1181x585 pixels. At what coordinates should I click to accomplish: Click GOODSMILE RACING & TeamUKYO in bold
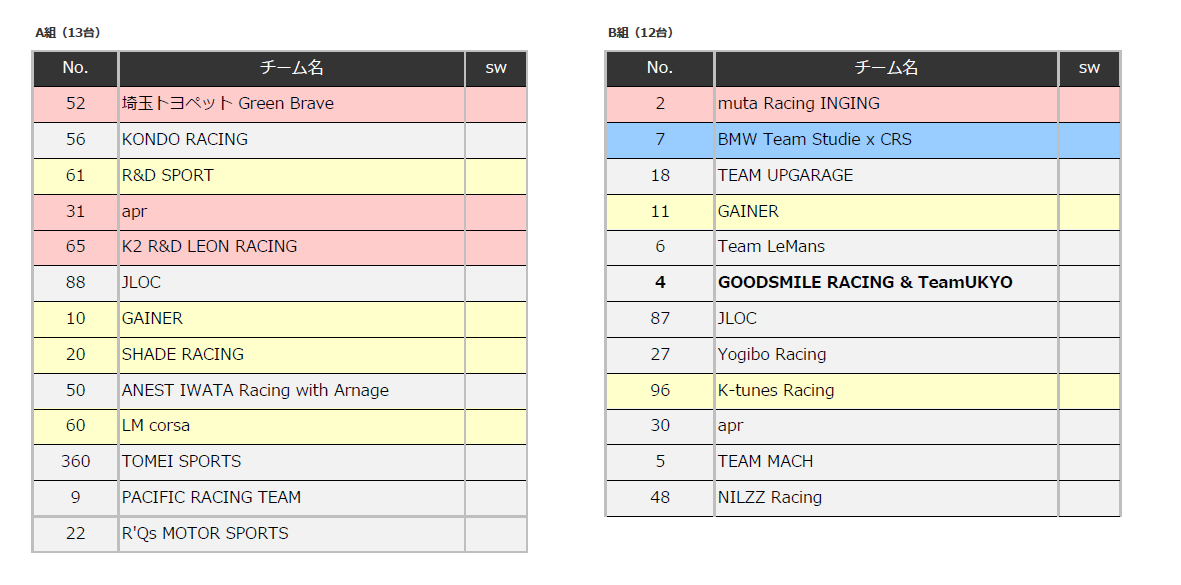click(865, 283)
